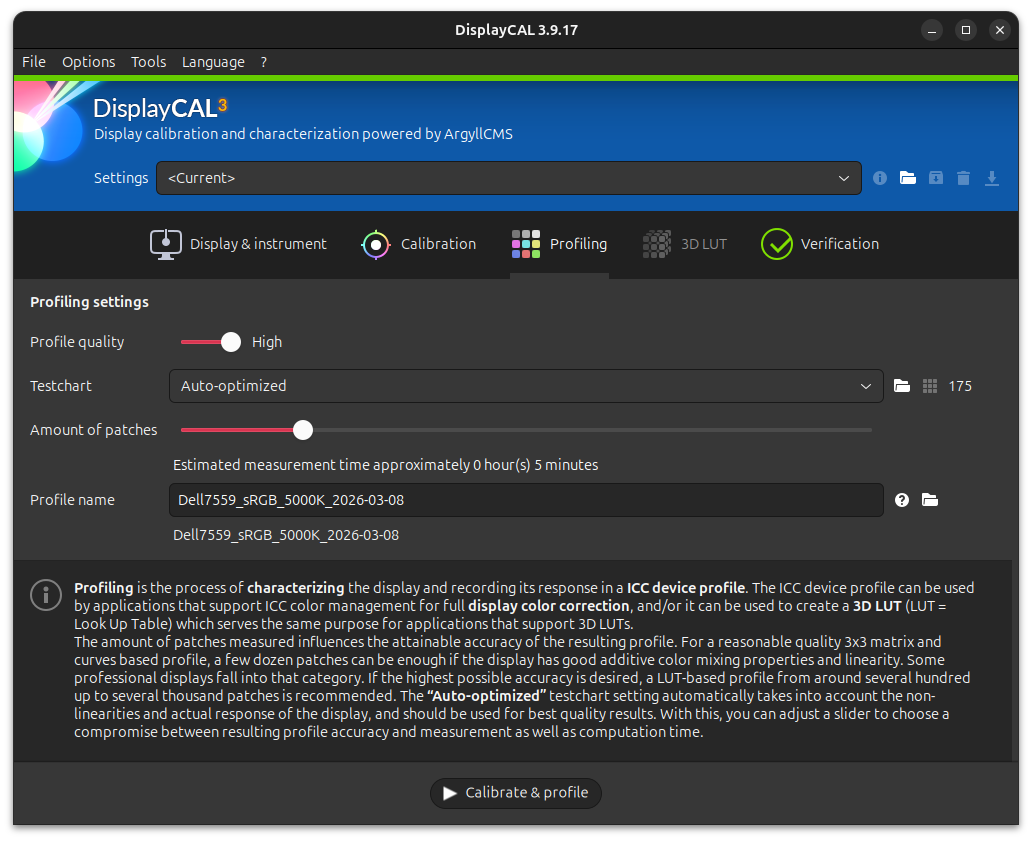Go to Display & instrument tab
This screenshot has height=841, width=1032.
239,244
